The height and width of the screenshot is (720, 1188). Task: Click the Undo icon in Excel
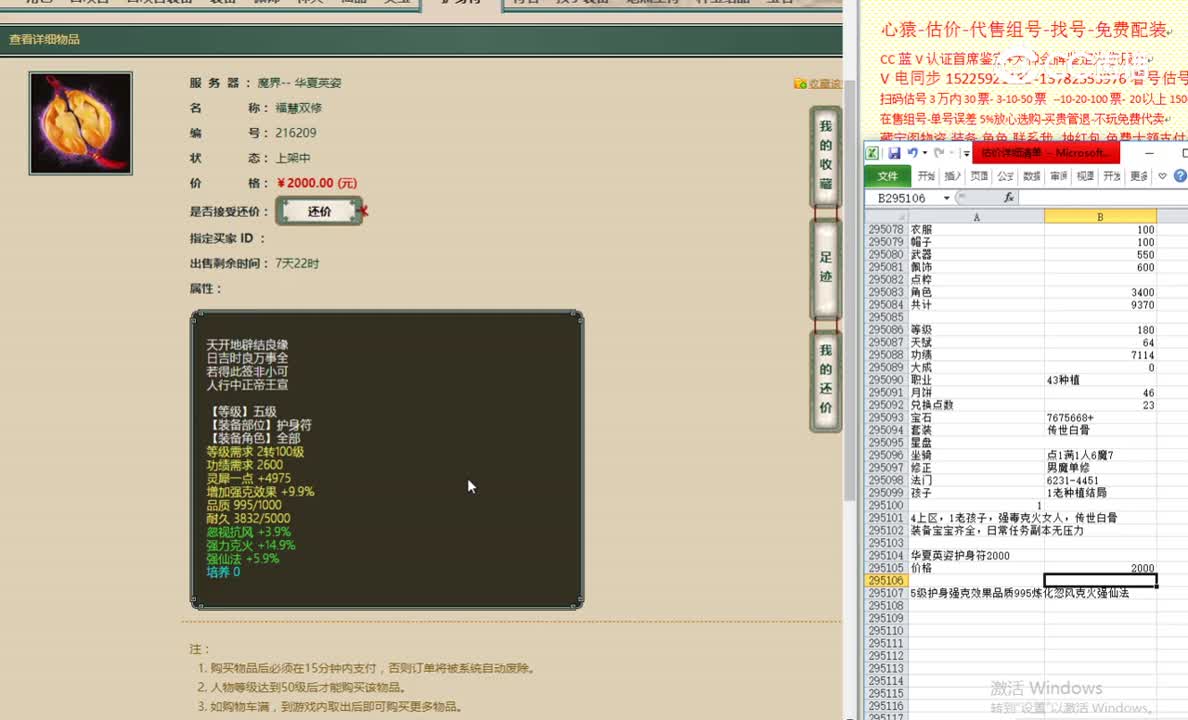pyautogui.click(x=913, y=152)
